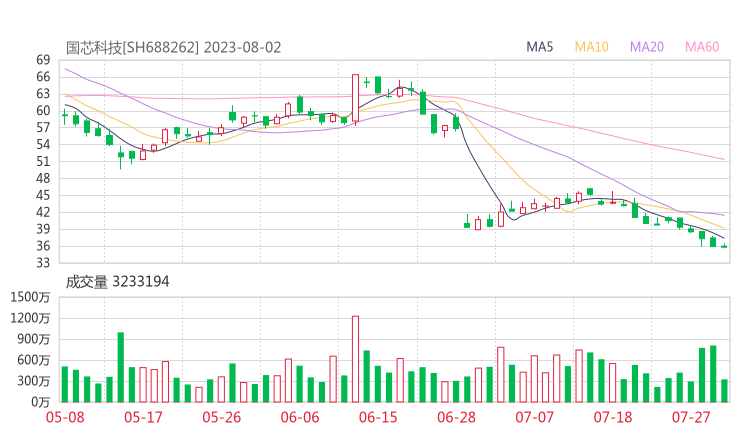Click the 48 price axis label
Screen dimensions: 740x440
pos(43,178)
